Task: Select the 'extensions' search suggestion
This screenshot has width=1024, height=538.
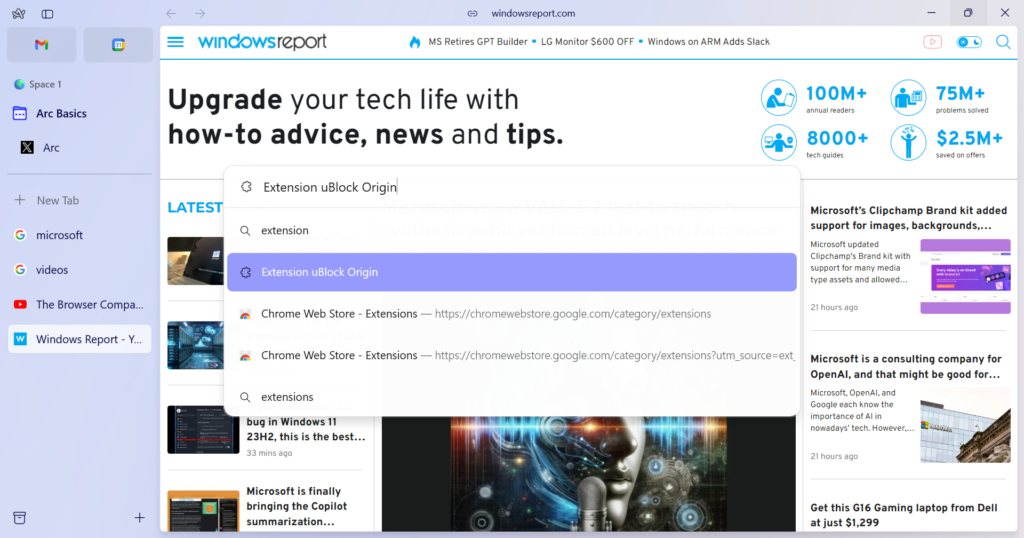Action: [511, 397]
